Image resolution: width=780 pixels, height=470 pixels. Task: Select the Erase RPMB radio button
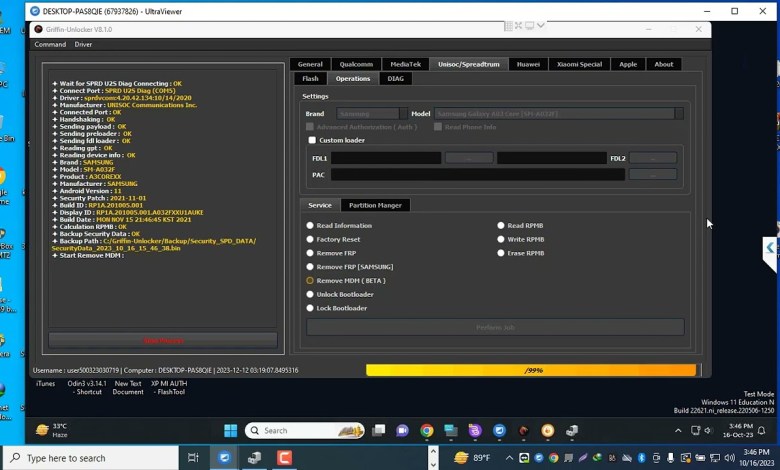pos(501,253)
